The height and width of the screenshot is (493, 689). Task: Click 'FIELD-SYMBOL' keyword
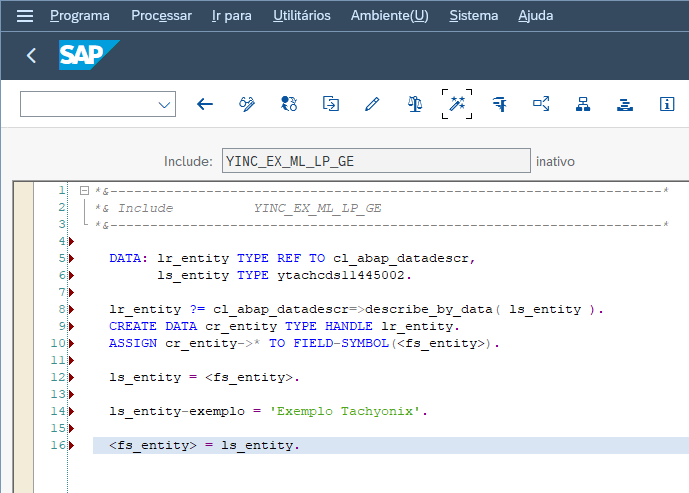point(341,343)
